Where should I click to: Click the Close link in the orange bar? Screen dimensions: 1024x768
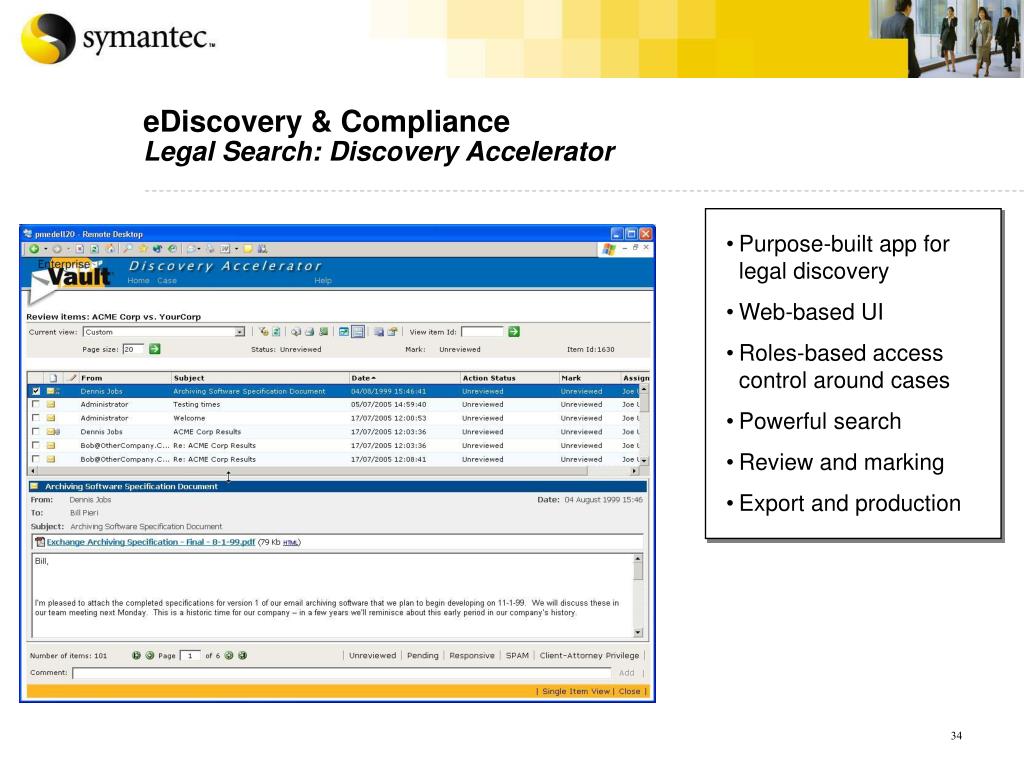[x=630, y=691]
